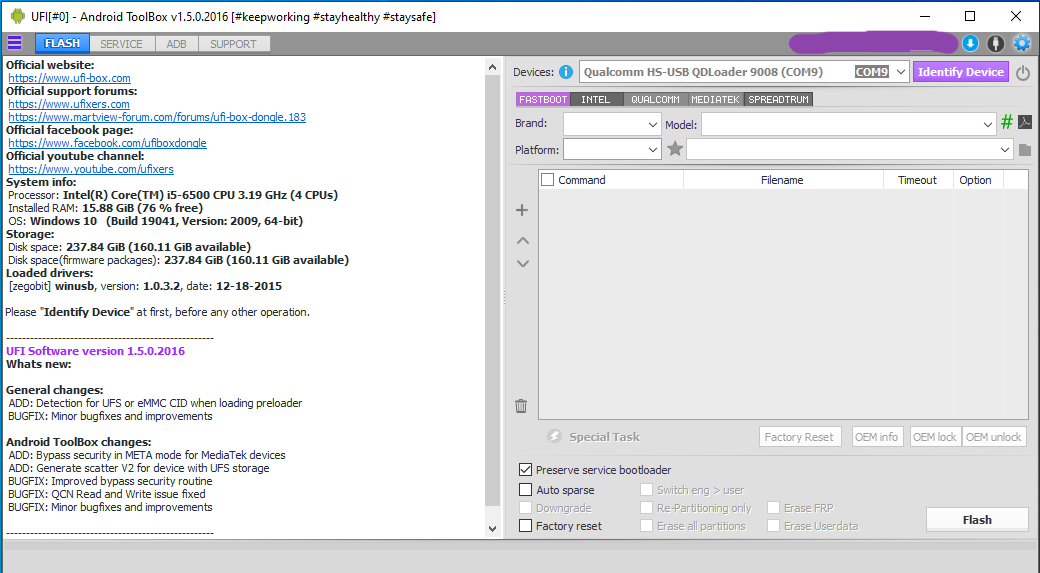Click the power icon beside Identify Device
The height and width of the screenshot is (573, 1040).
coord(1023,72)
